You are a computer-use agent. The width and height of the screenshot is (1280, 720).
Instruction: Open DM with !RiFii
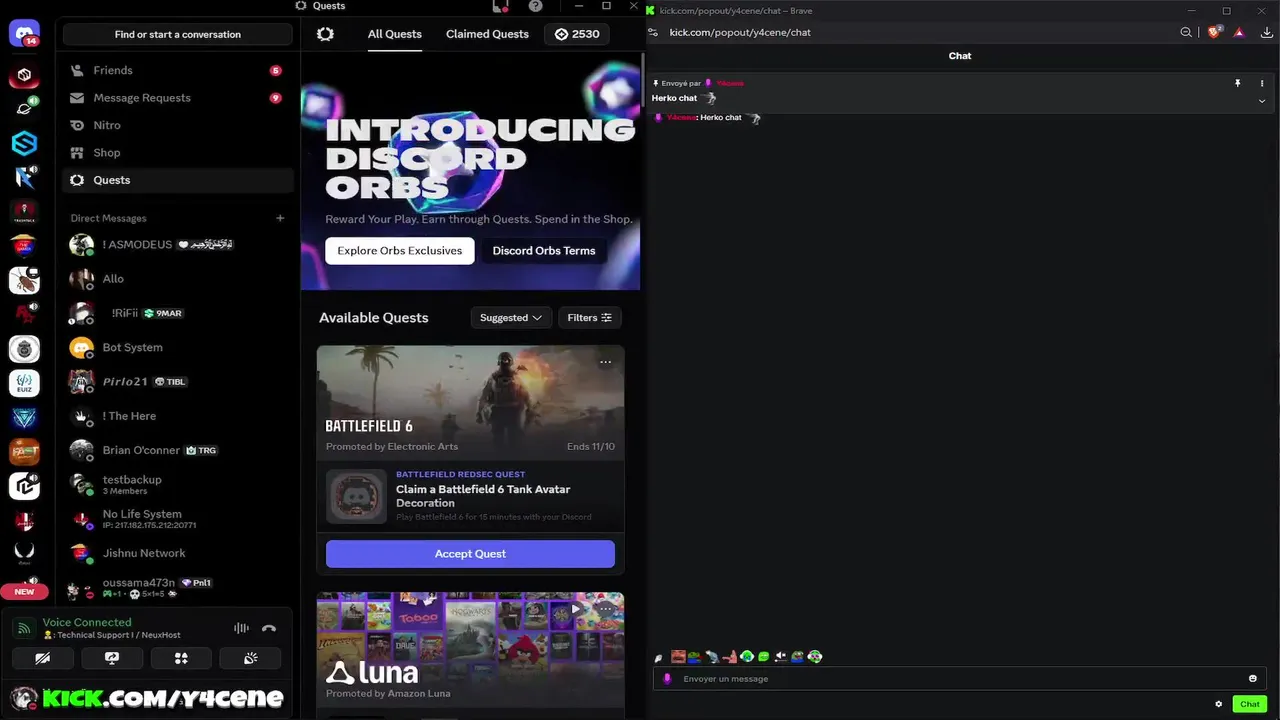(x=178, y=313)
